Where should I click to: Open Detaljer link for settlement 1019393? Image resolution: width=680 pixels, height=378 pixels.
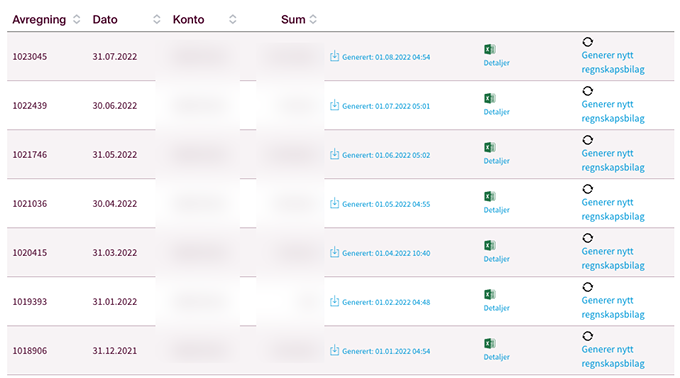click(x=497, y=308)
